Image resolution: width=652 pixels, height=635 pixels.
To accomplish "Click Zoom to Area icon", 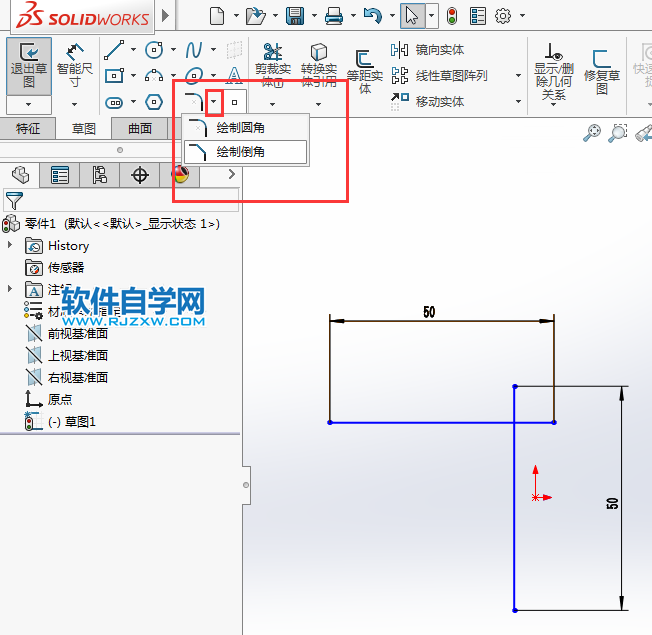I will [618, 133].
